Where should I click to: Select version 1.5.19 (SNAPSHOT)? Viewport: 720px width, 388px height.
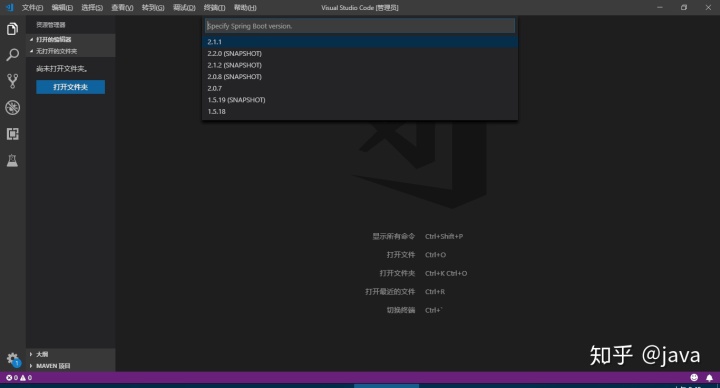pos(360,100)
